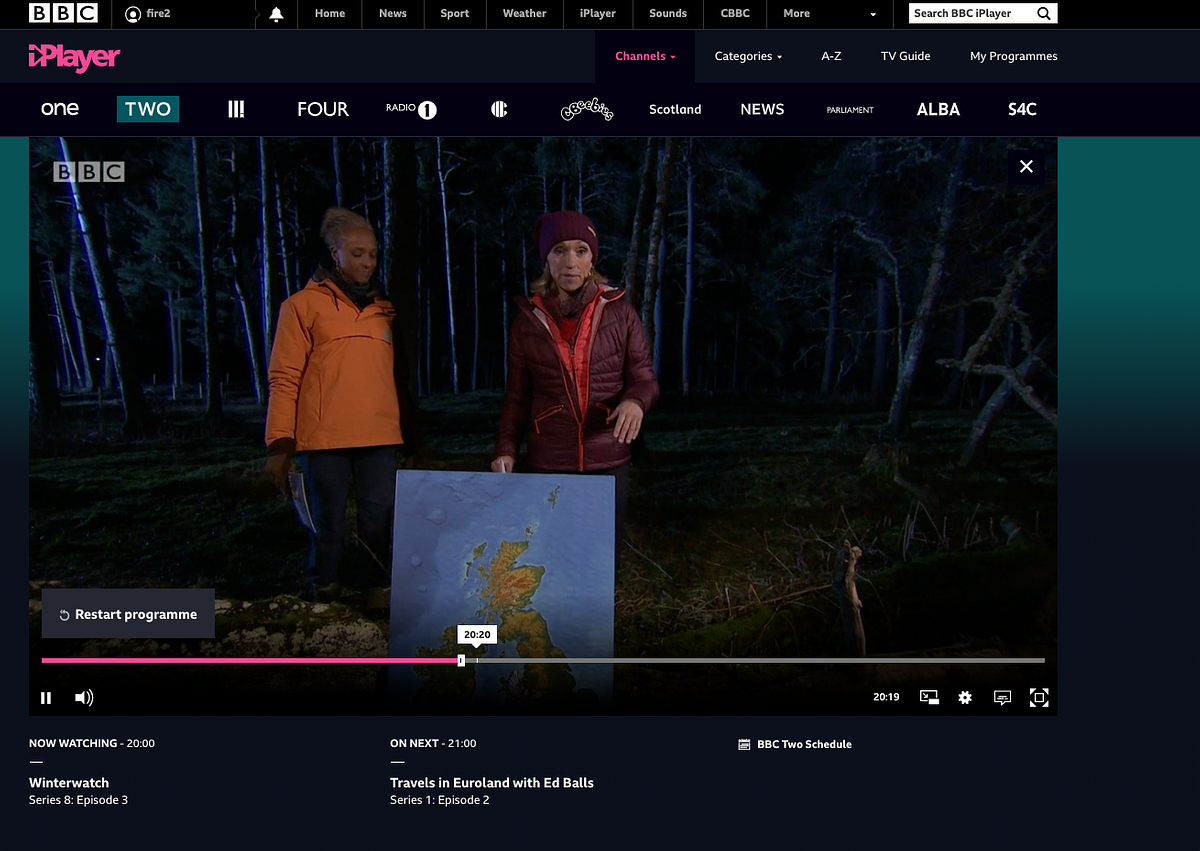Image resolution: width=1200 pixels, height=851 pixels.
Task: Expand the Channels dropdown
Action: 645,57
